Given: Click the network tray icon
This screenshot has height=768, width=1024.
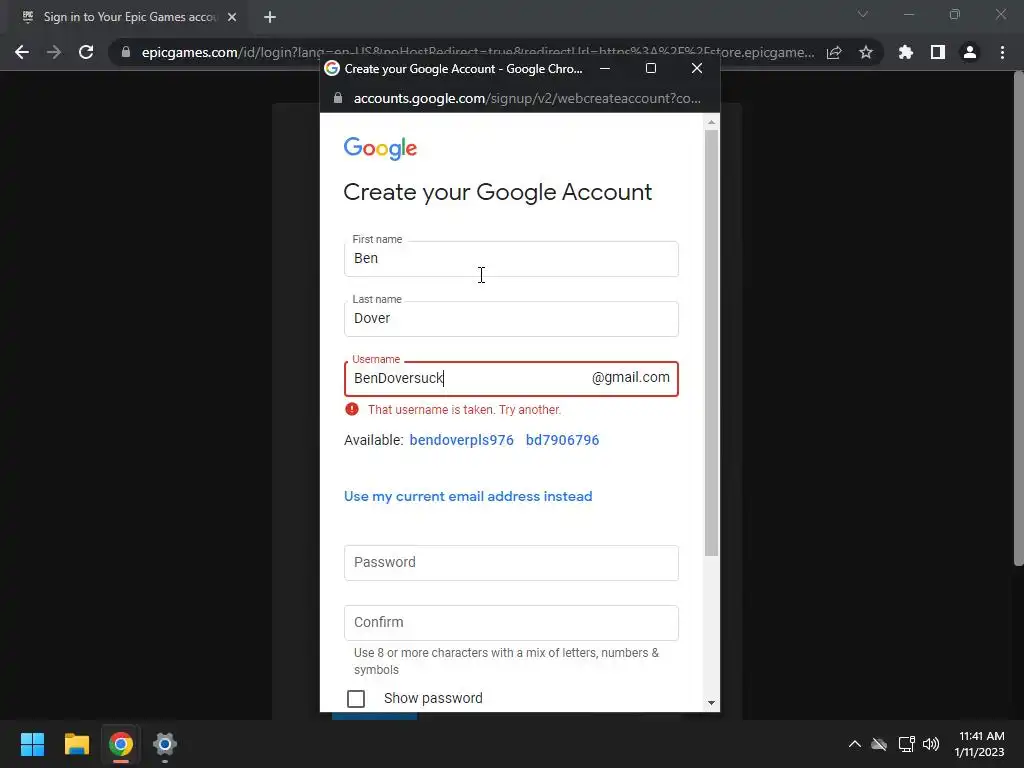Looking at the screenshot, I should [x=906, y=744].
